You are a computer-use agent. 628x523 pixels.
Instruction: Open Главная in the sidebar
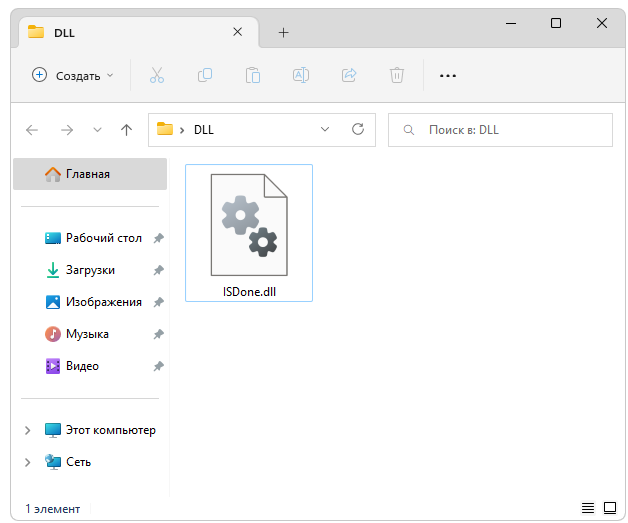[x=90, y=174]
